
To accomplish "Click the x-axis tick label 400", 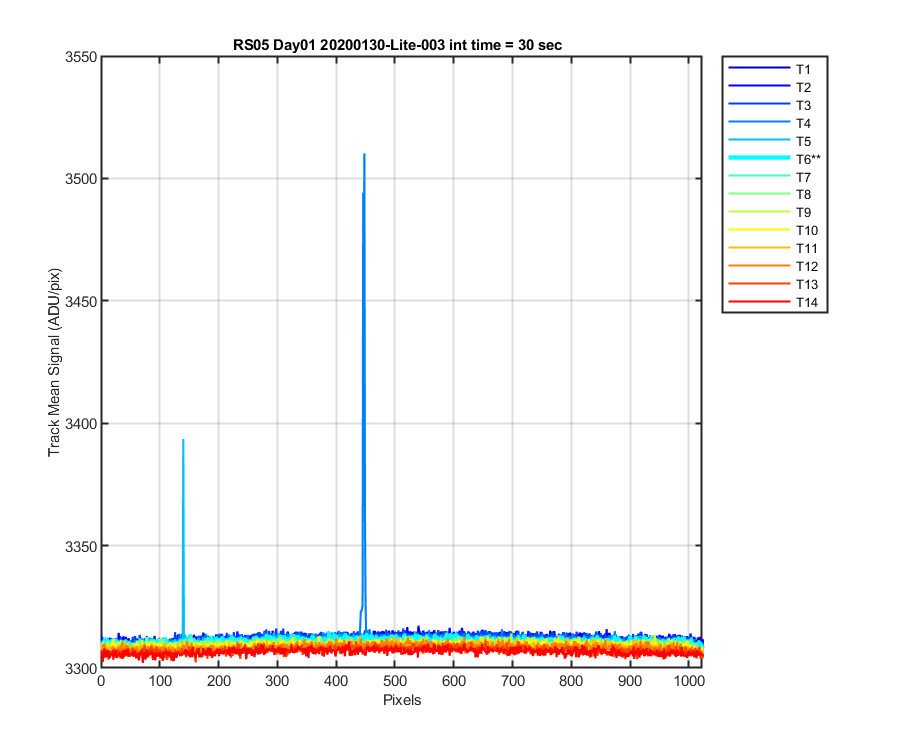I will [336, 681].
